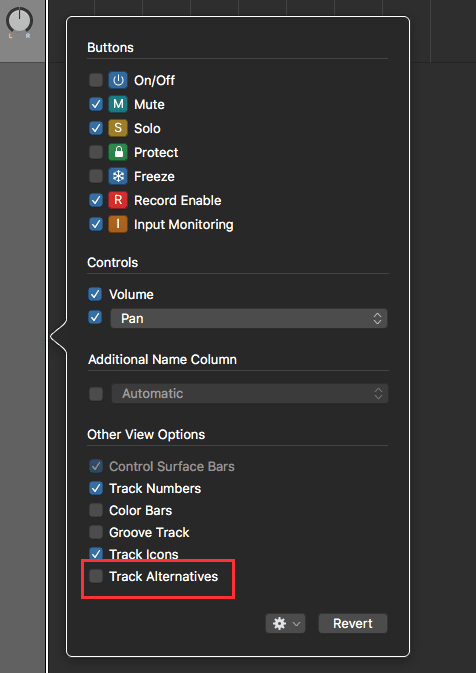
Task: Uncheck the Track Numbers option
Action: click(96, 488)
